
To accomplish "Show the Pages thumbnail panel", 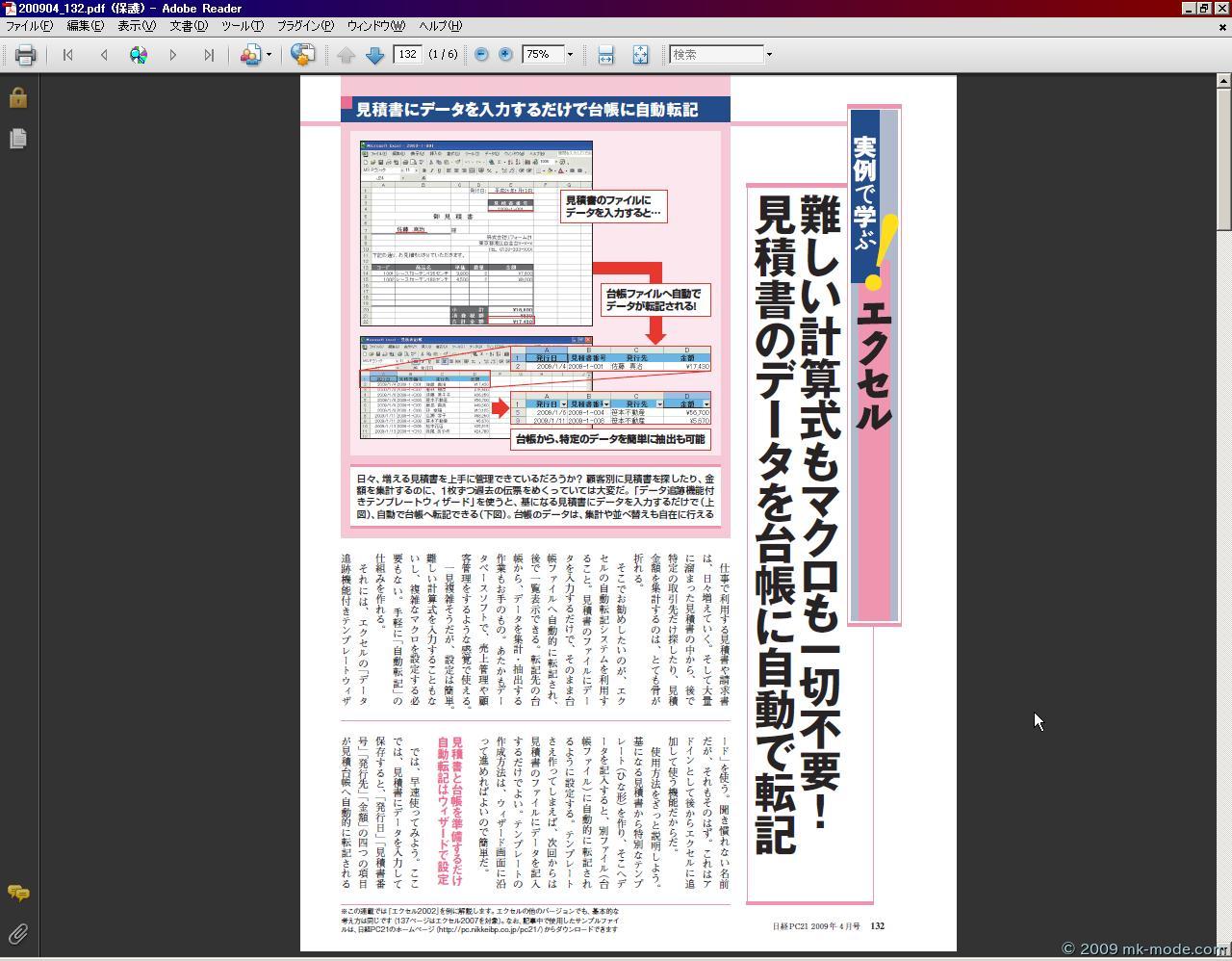I will [x=17, y=139].
